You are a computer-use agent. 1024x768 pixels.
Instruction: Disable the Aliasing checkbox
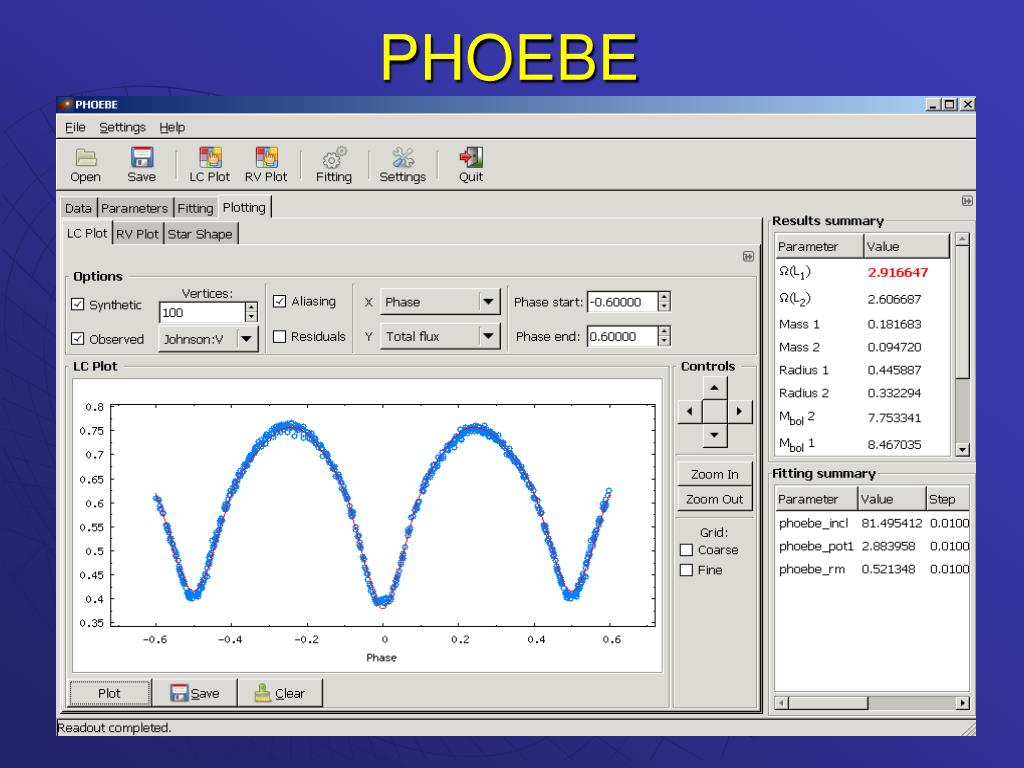pyautogui.click(x=280, y=301)
